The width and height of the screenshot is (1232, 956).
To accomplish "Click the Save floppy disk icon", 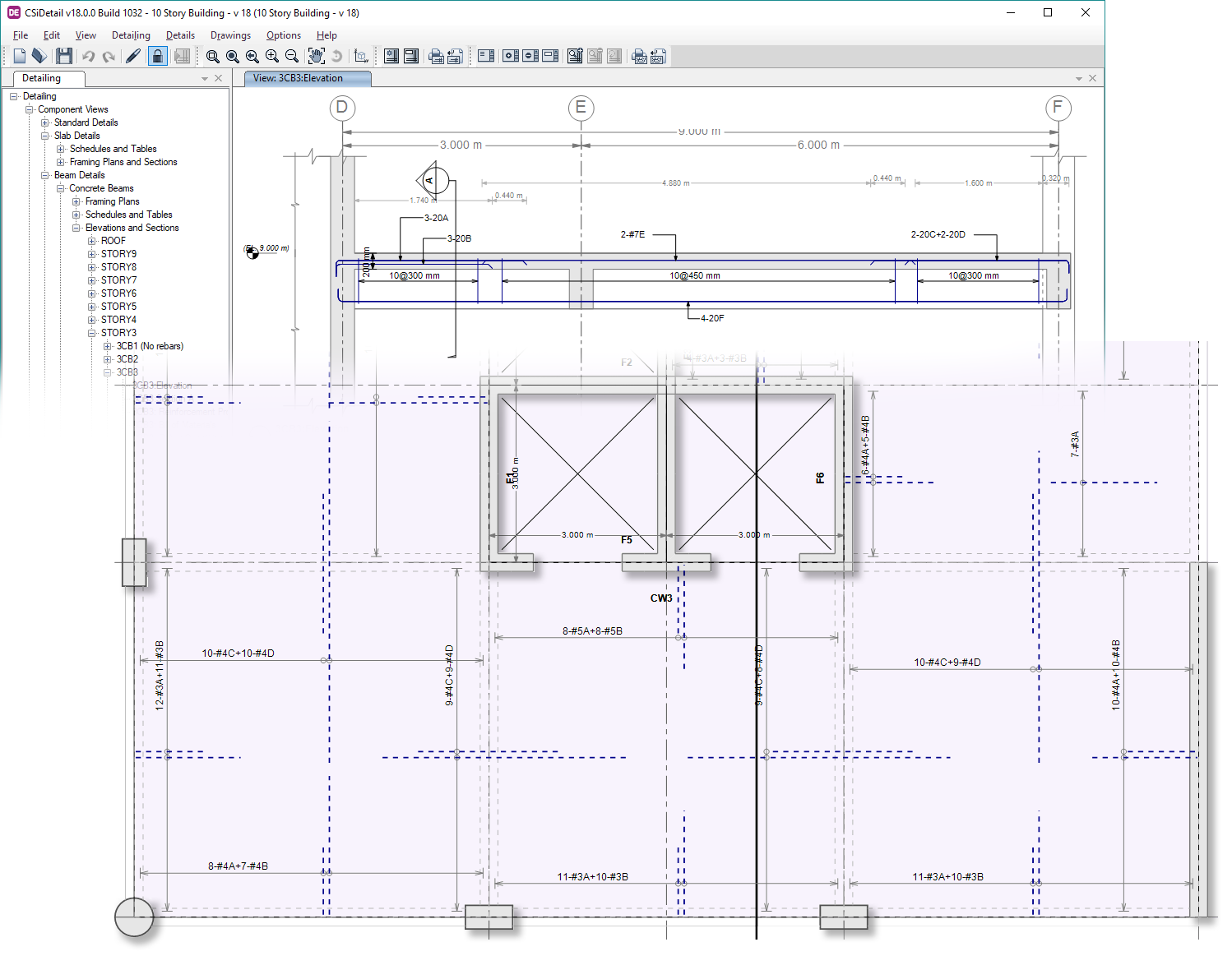I will [64, 56].
